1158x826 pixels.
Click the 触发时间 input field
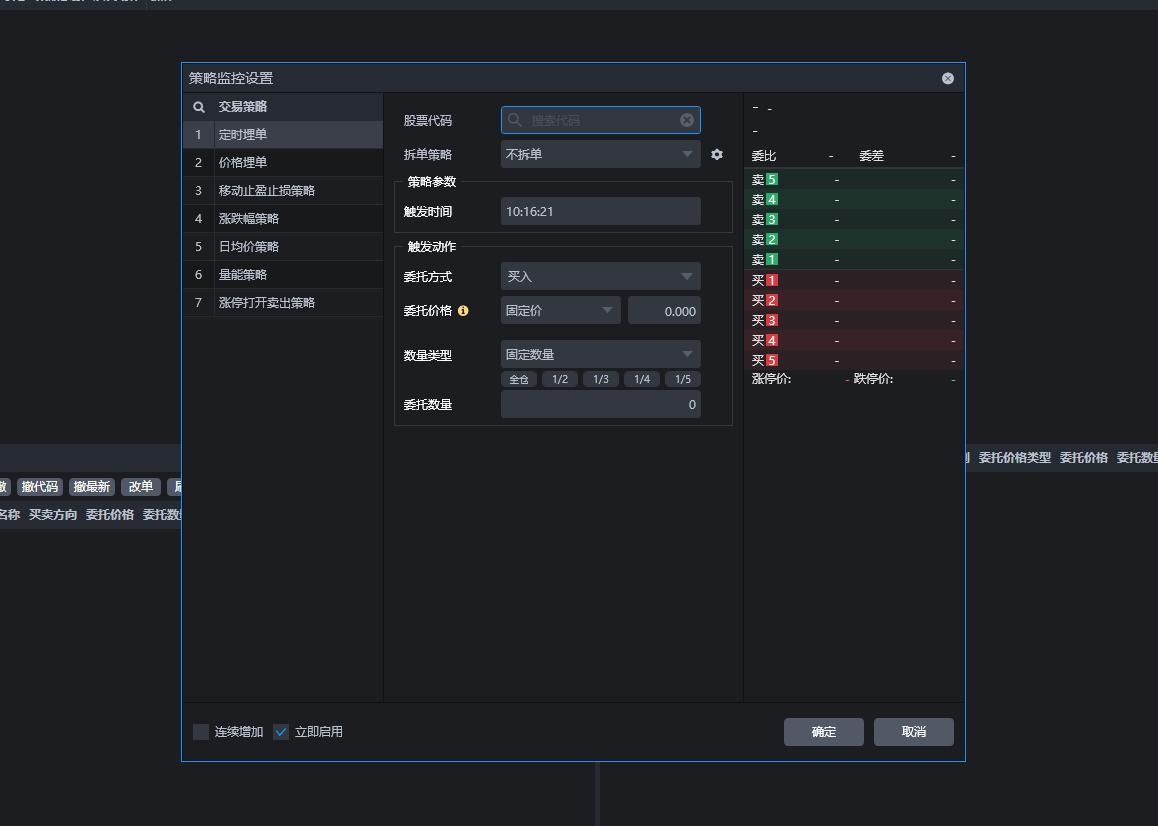click(x=600, y=211)
